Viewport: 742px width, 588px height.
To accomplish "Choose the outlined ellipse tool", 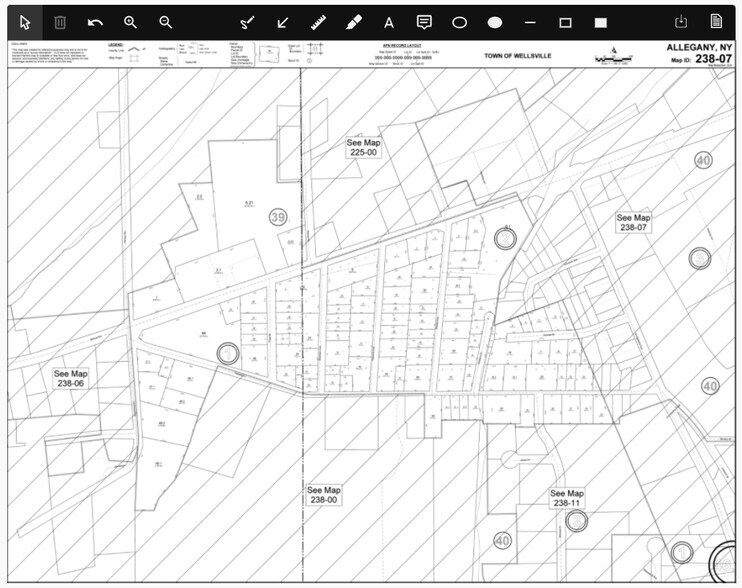I will pos(459,23).
